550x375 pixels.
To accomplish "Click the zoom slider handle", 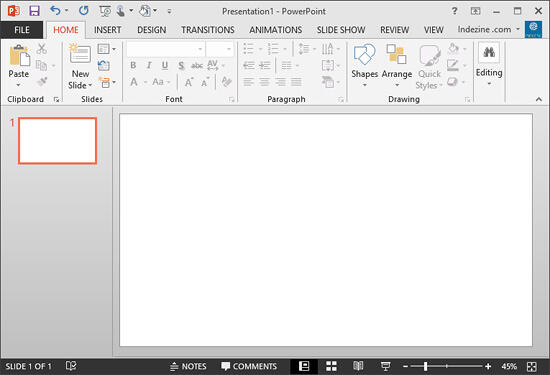I will click(425, 367).
